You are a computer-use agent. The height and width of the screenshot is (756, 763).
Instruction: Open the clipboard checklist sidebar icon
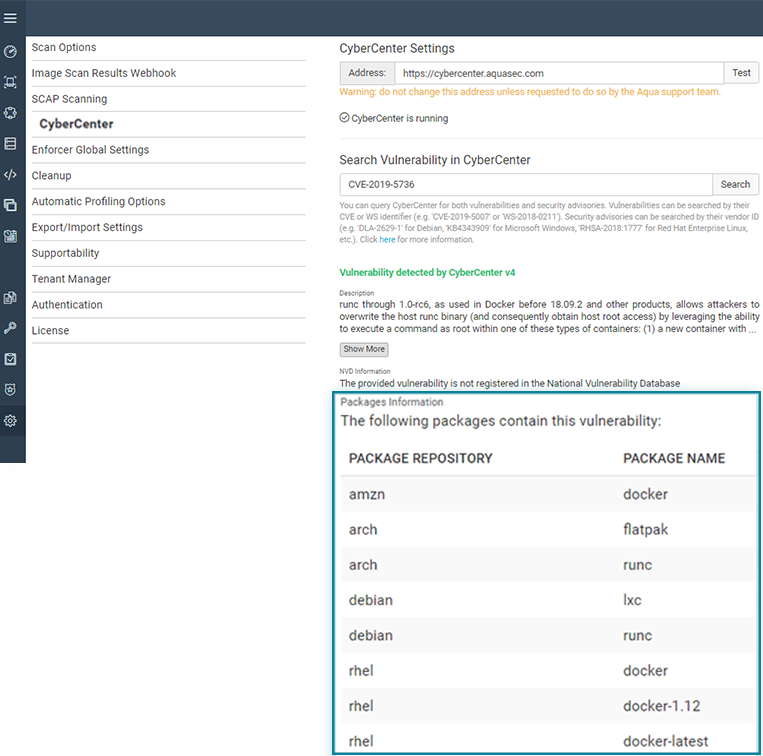10,359
